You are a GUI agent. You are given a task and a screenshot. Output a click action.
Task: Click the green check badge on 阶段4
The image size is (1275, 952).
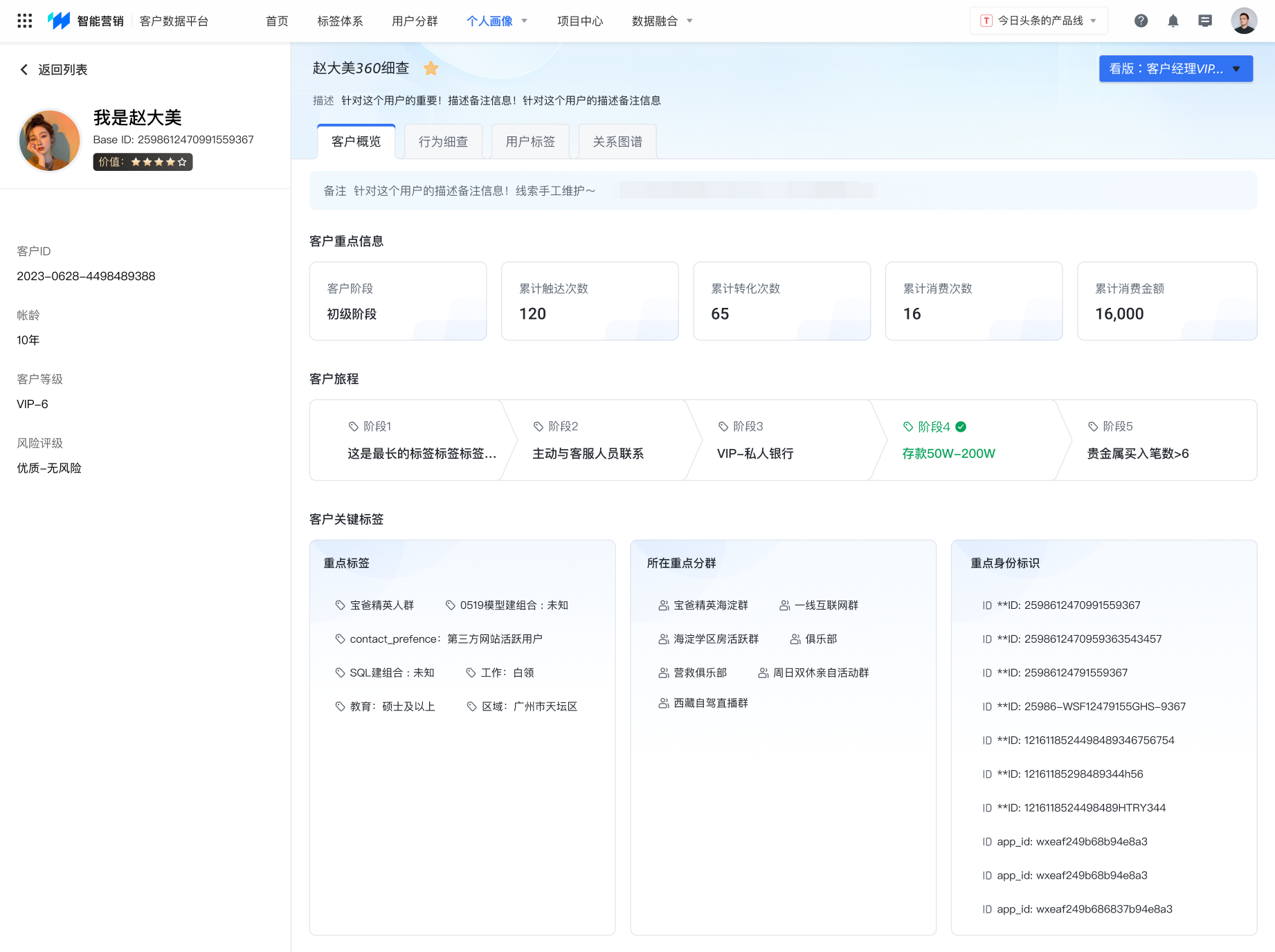tap(961, 427)
